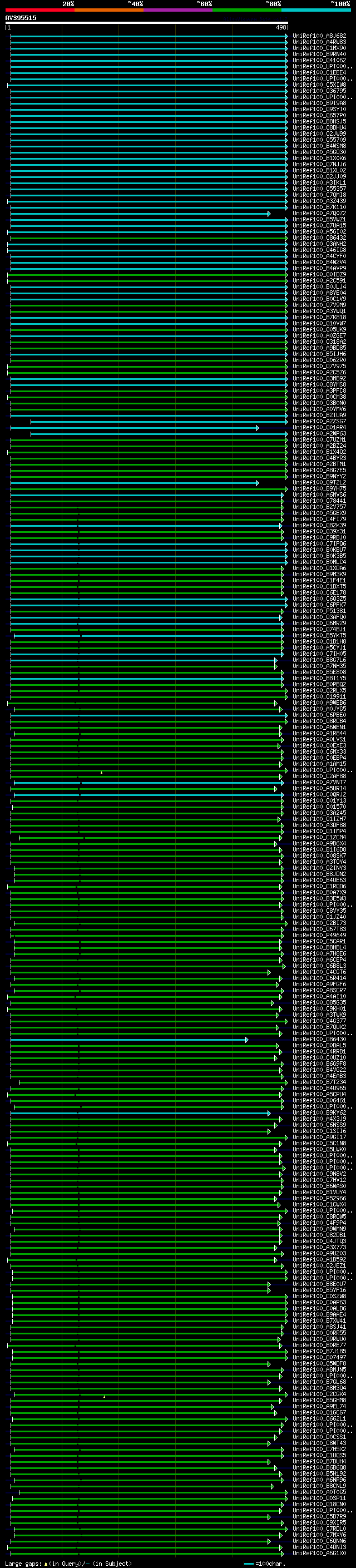The width and height of the screenshot is (356, 1568).
Task: Click the green ~80% identity color bar
Action: tap(247, 10)
